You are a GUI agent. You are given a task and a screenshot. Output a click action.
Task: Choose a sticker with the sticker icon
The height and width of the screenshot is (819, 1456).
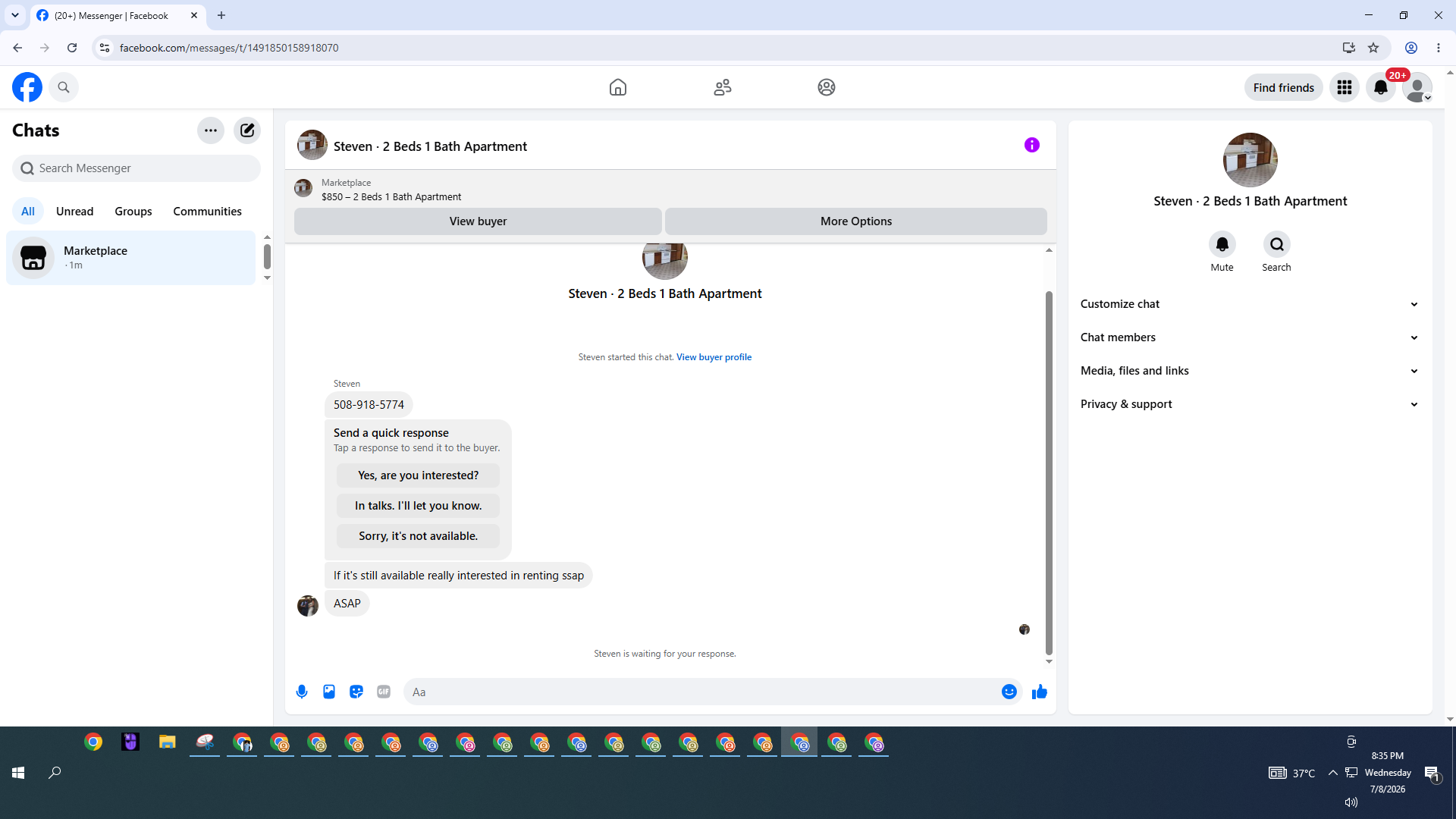[x=356, y=692]
